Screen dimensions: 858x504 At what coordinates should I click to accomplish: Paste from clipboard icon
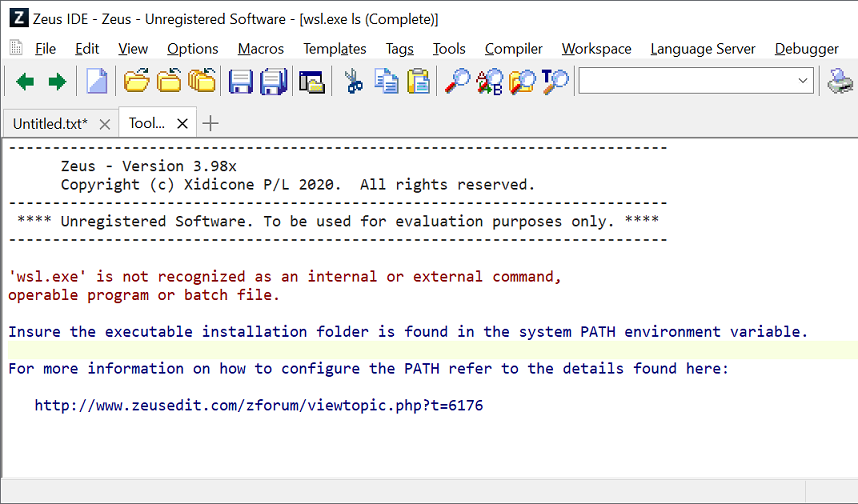tap(419, 81)
